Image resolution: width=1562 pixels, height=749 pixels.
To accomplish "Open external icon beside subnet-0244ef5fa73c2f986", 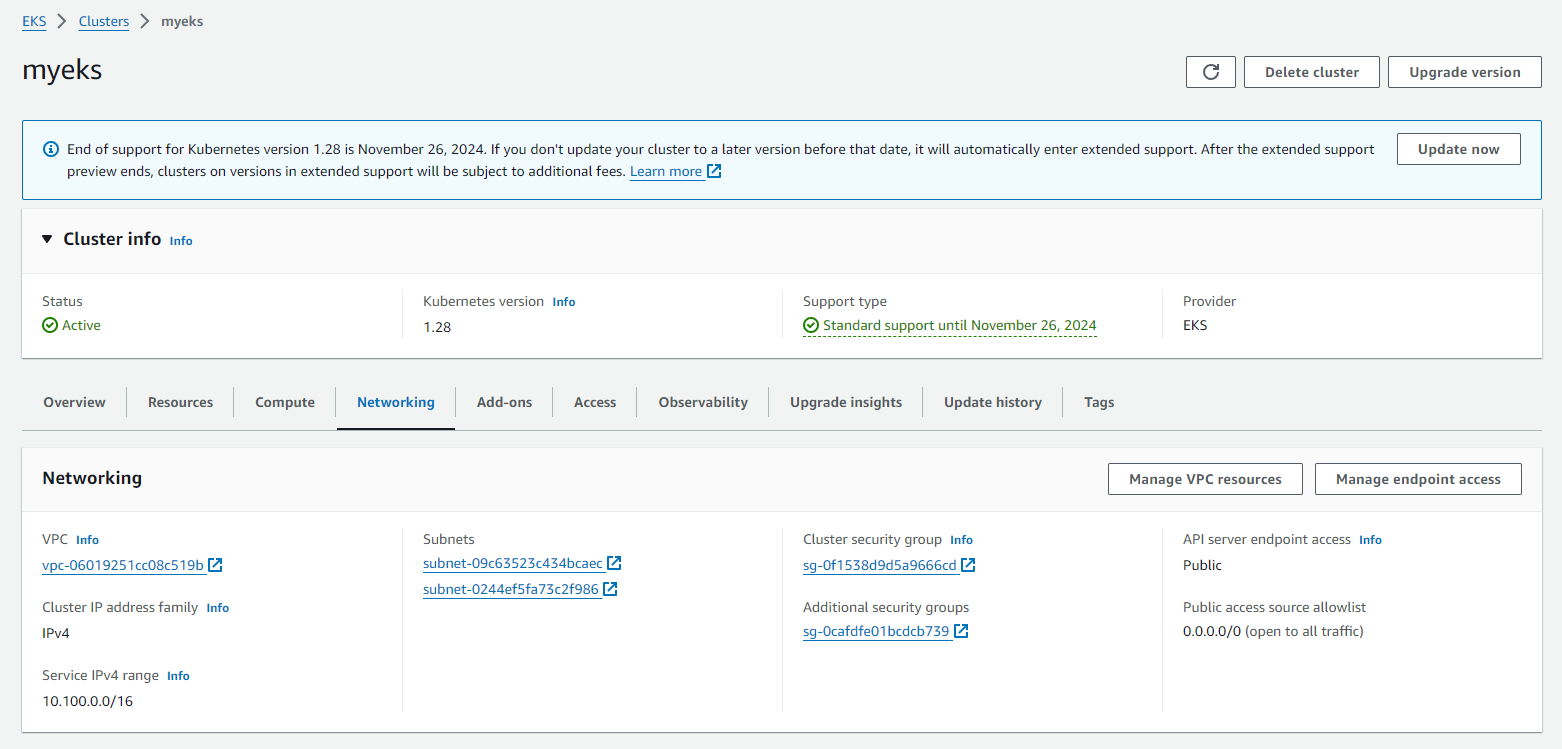I will click(610, 589).
